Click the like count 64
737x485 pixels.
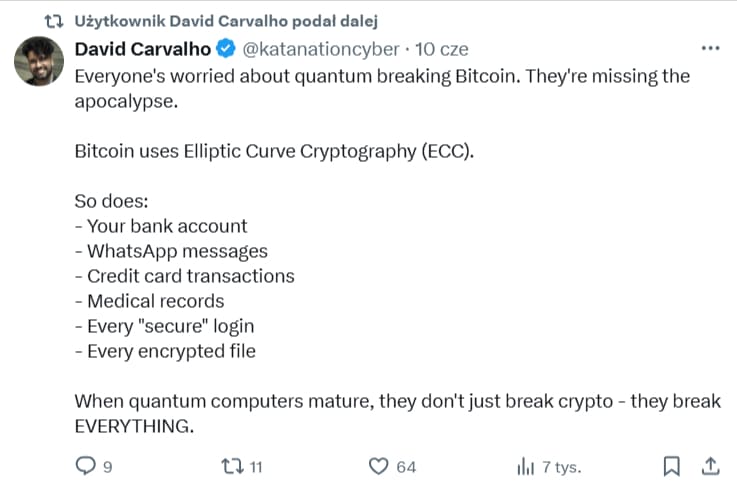coord(406,467)
